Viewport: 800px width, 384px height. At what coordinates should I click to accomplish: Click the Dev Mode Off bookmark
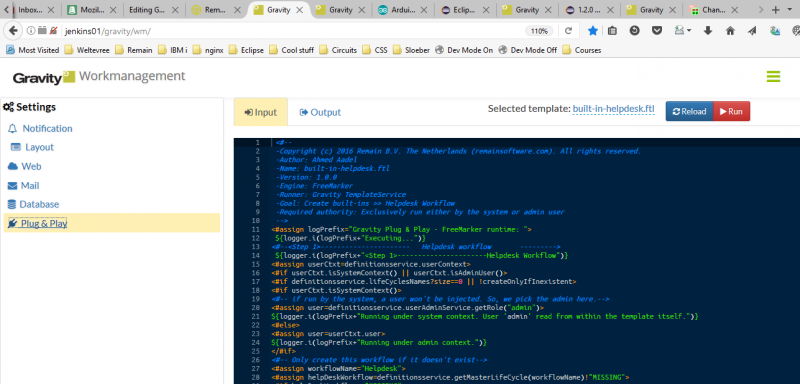point(528,50)
